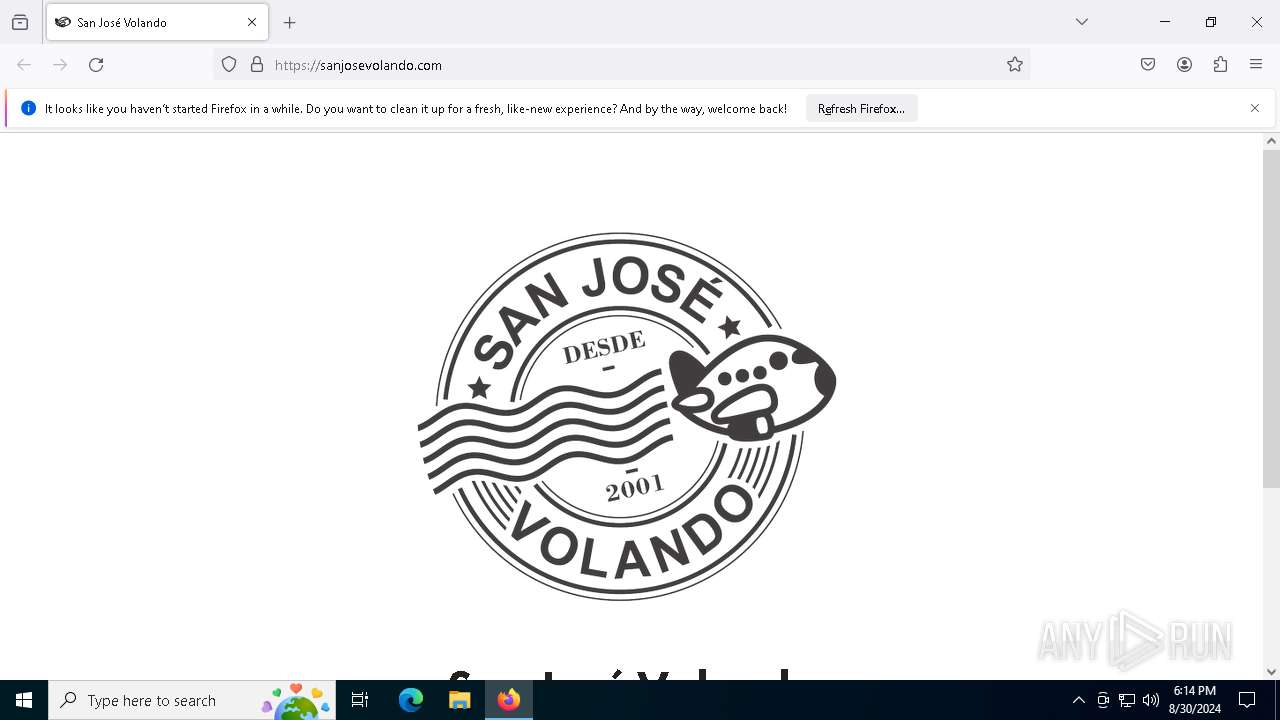Open File Explorer from the taskbar
Screen dimensions: 1280x720
(459, 700)
